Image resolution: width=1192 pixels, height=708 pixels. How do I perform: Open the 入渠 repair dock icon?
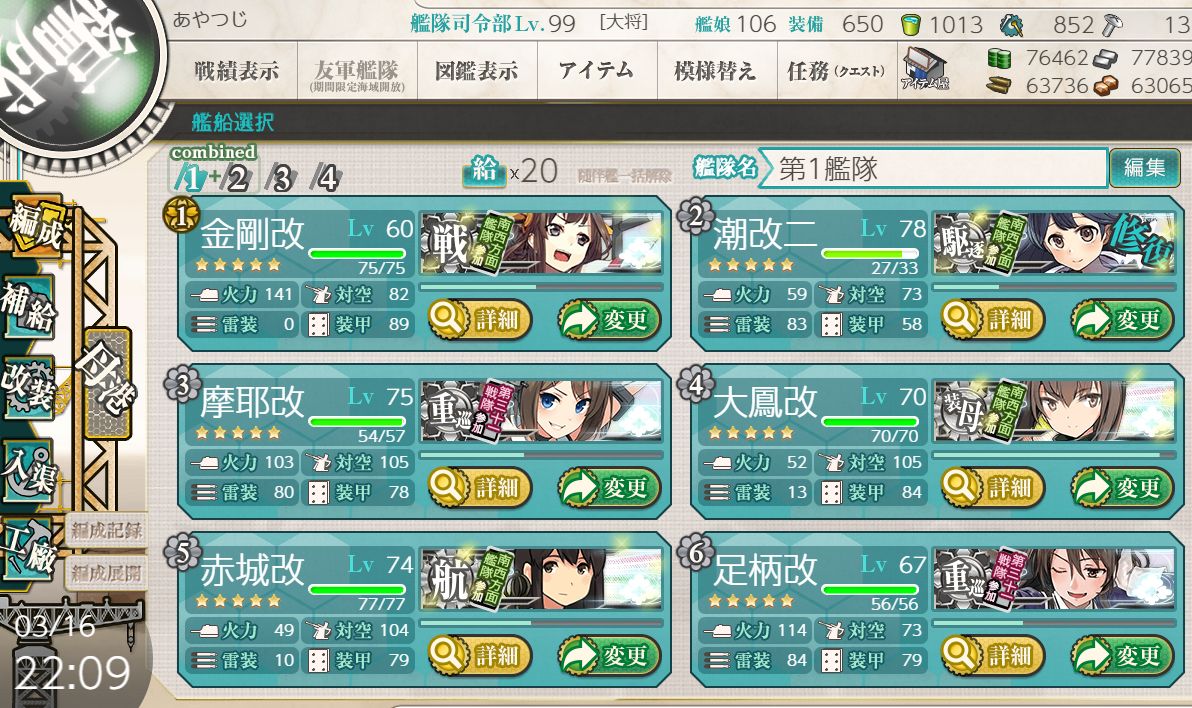click(29, 471)
